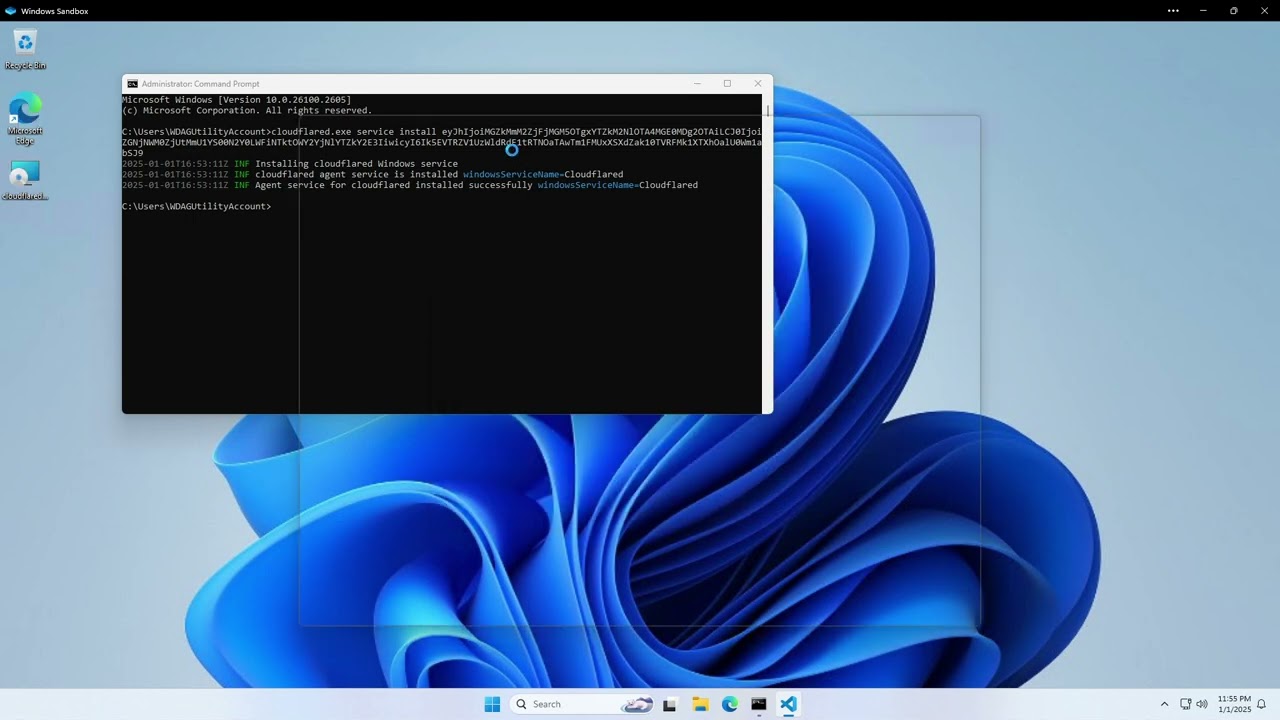Click the search highlight image in taskbar search
The image size is (1280, 720).
point(637,704)
